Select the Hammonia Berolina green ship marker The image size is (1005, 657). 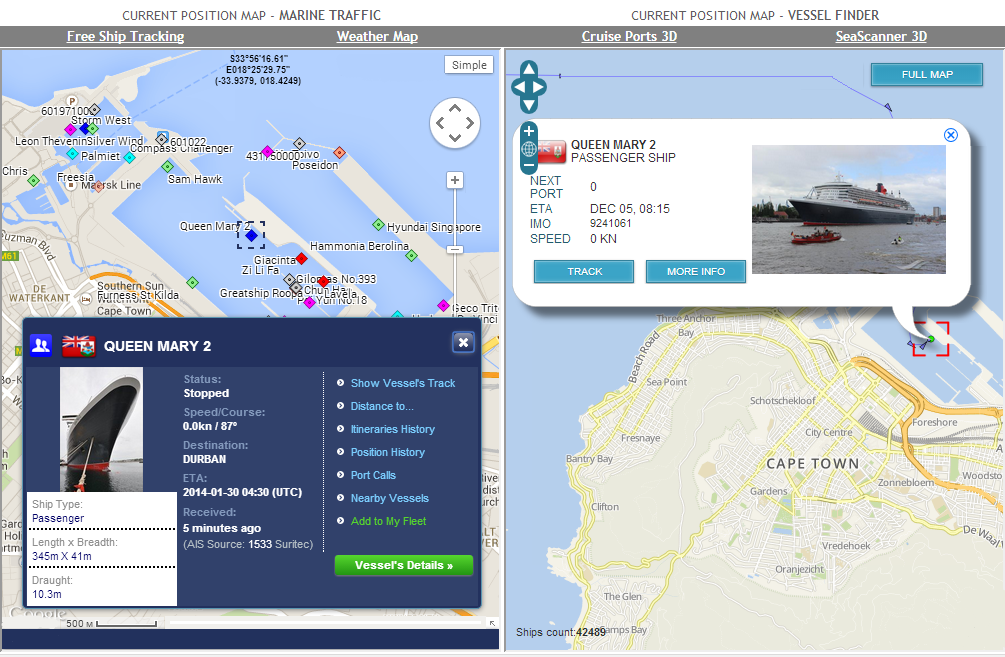pyautogui.click(x=411, y=256)
